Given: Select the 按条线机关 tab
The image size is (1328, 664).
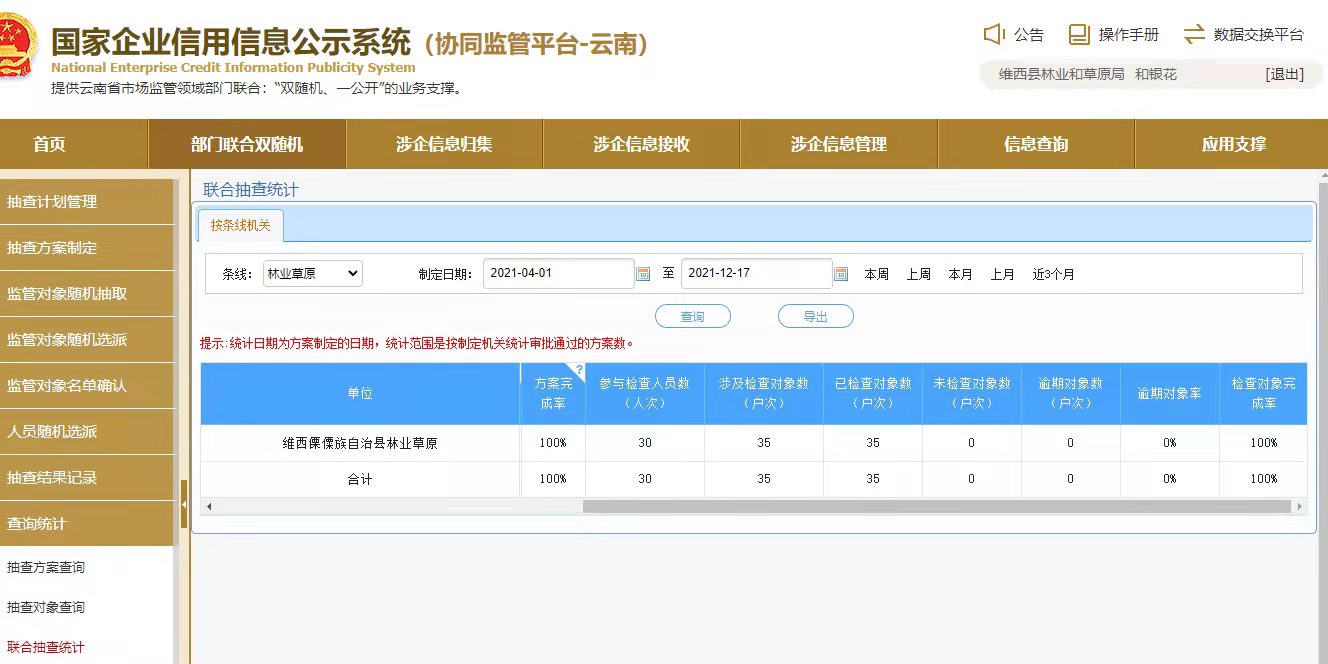Looking at the screenshot, I should click(240, 226).
